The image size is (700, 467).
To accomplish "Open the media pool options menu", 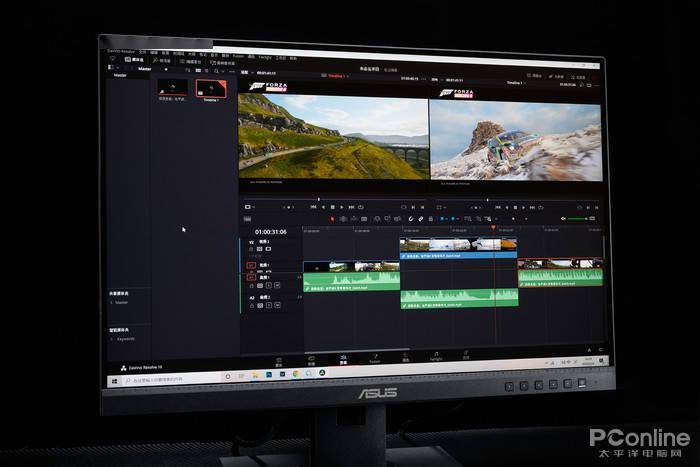I will click(232, 71).
